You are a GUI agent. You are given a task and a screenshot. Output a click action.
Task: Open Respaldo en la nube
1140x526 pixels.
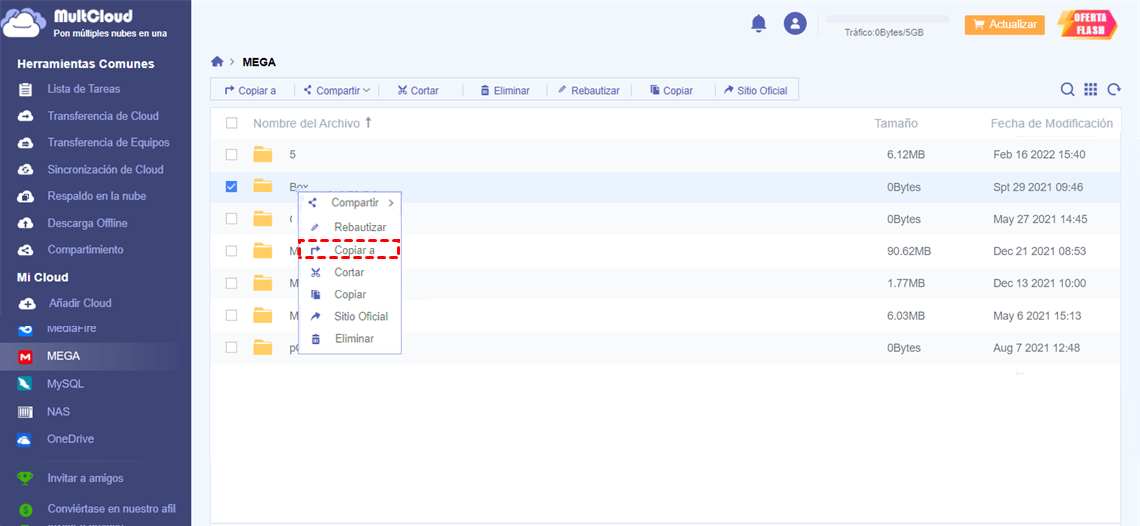(95, 196)
